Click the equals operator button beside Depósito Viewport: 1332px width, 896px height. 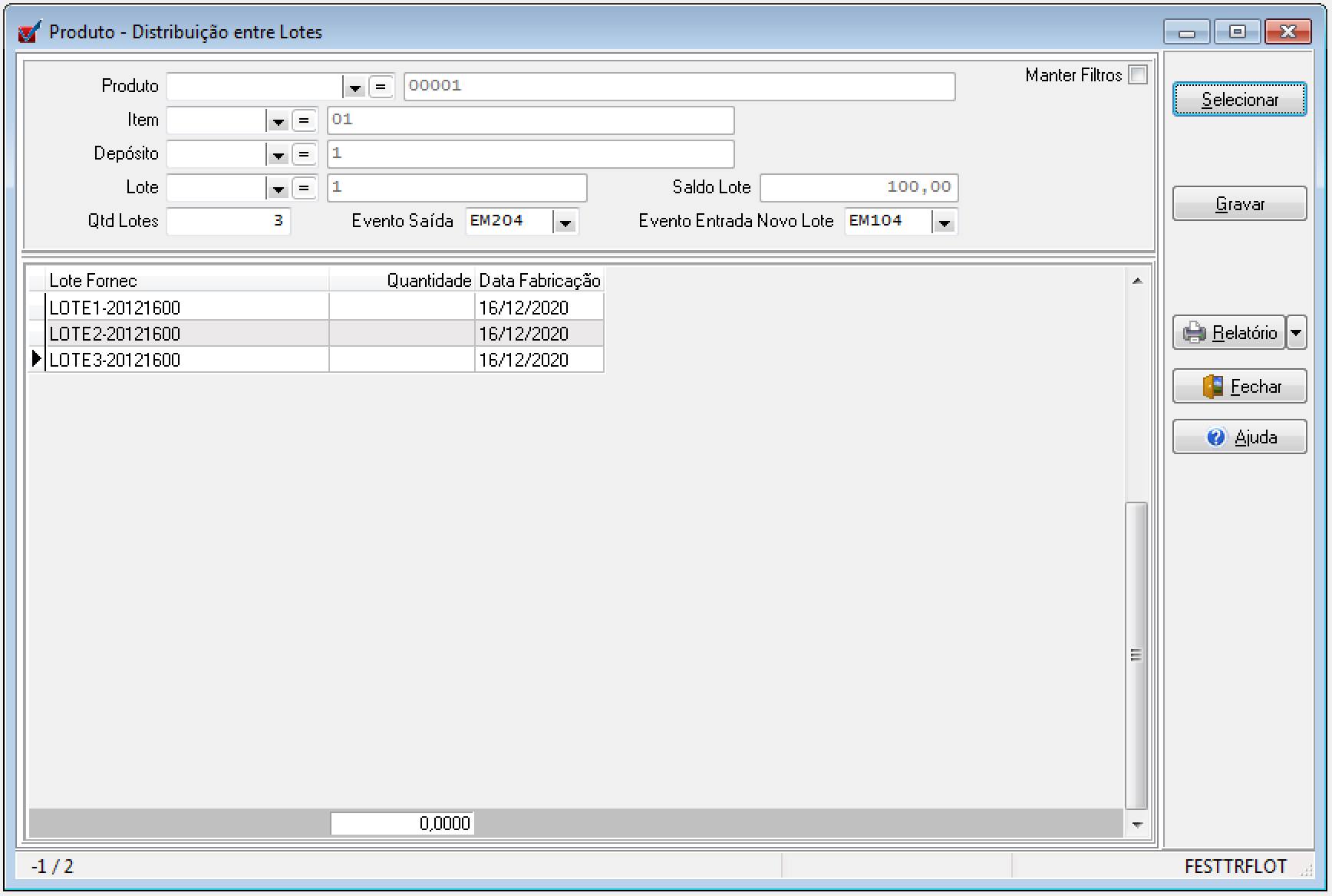pos(304,154)
